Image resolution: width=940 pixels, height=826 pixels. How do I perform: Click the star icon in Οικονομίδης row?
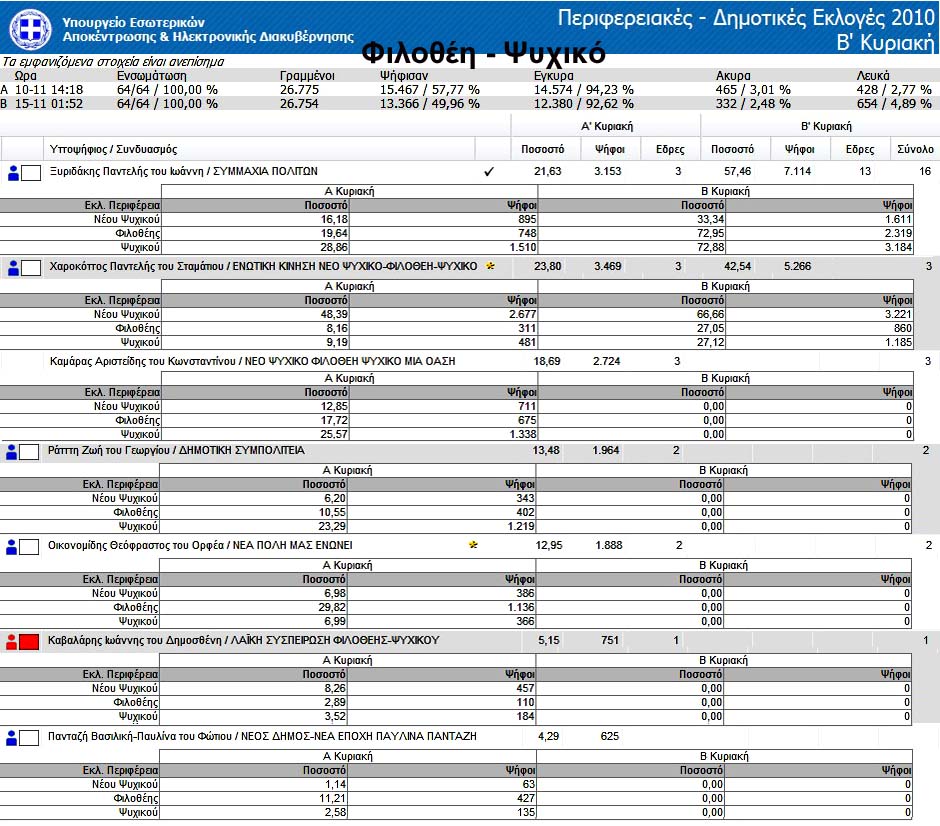pos(473,545)
